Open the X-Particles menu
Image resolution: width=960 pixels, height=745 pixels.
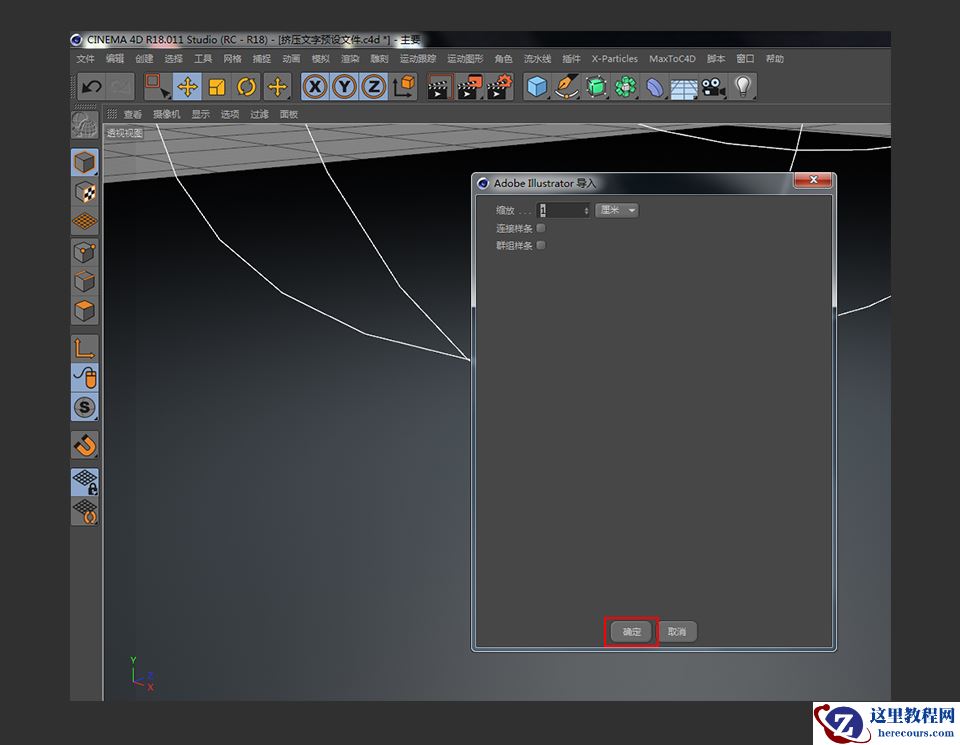pos(614,59)
